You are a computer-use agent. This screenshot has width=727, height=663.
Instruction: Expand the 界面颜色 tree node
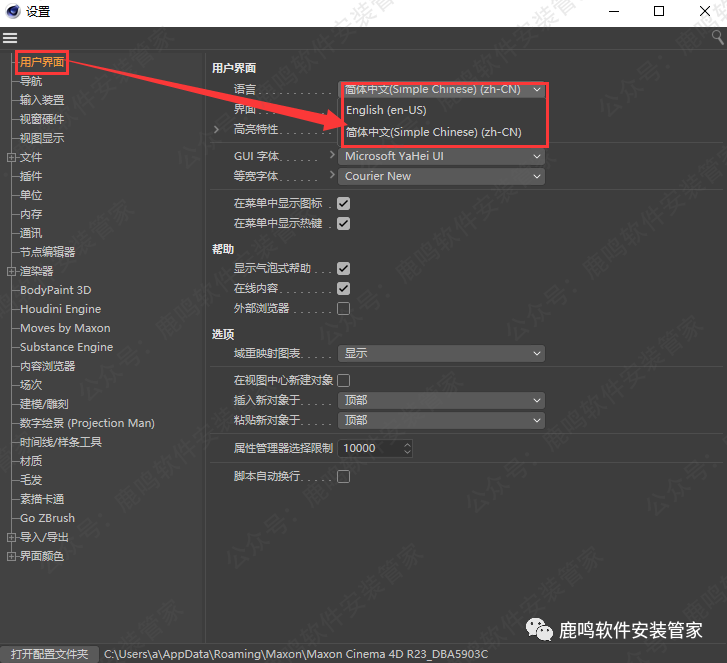pyautogui.click(x=11, y=556)
